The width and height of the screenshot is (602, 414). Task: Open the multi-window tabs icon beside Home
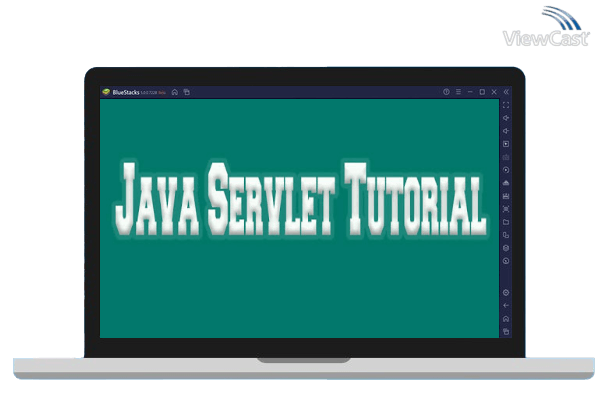point(187,92)
